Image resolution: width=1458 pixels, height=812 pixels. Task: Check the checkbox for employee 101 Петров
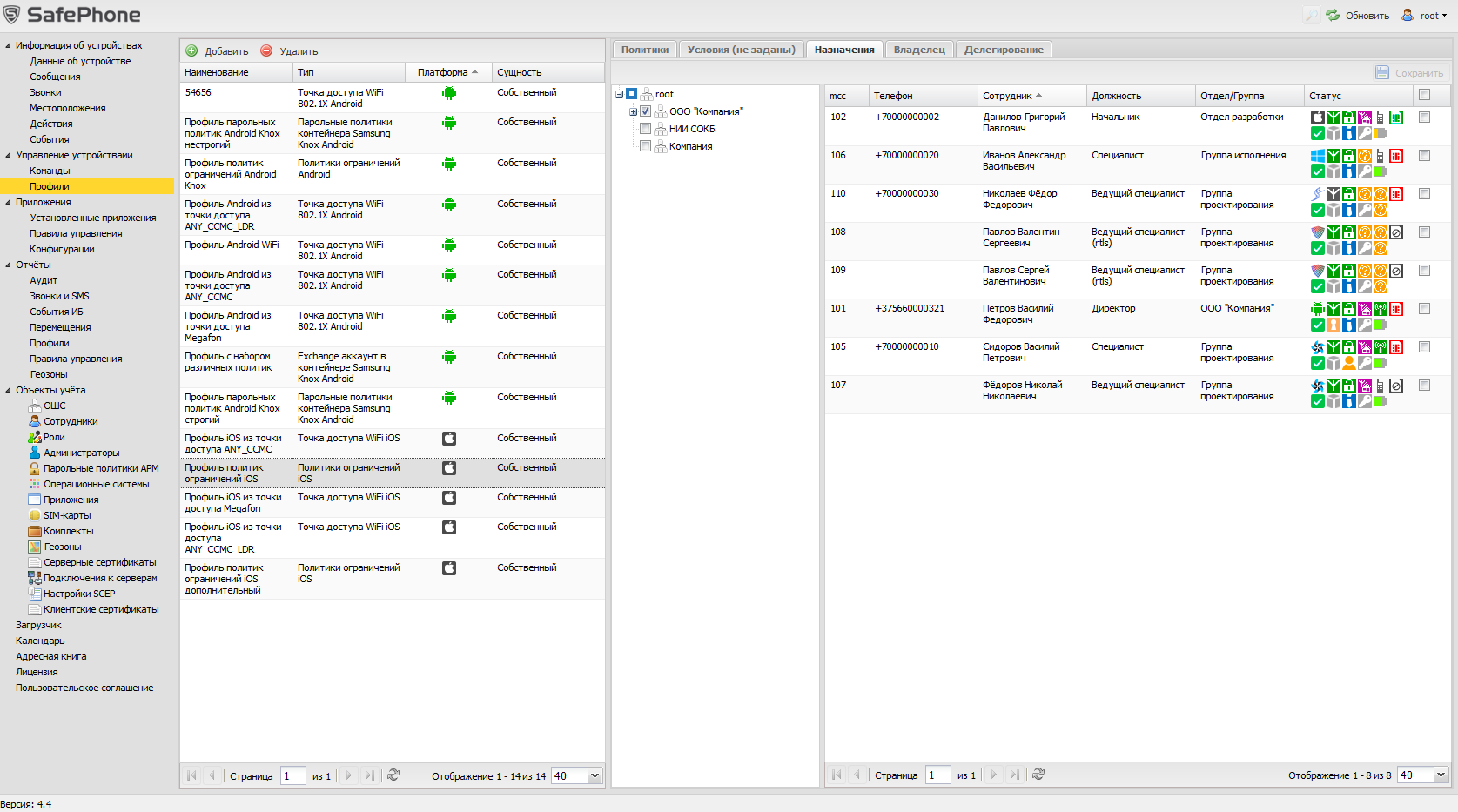(x=1424, y=309)
